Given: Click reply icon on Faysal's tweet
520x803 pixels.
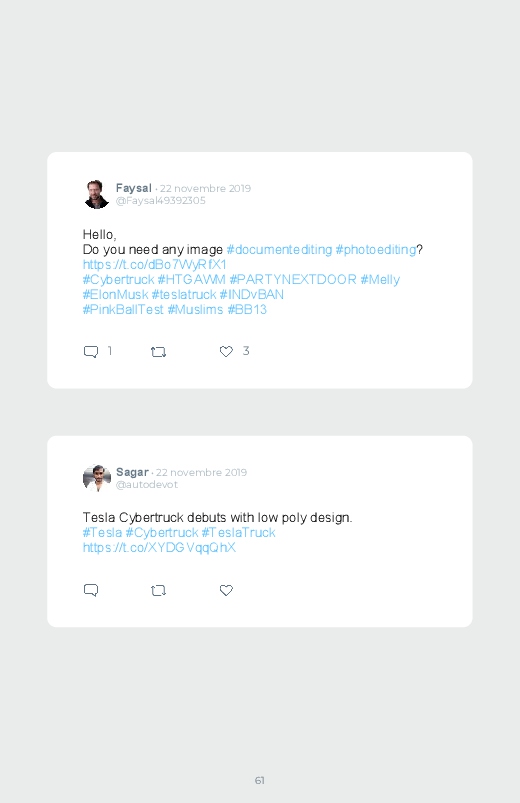Looking at the screenshot, I should tap(91, 352).
